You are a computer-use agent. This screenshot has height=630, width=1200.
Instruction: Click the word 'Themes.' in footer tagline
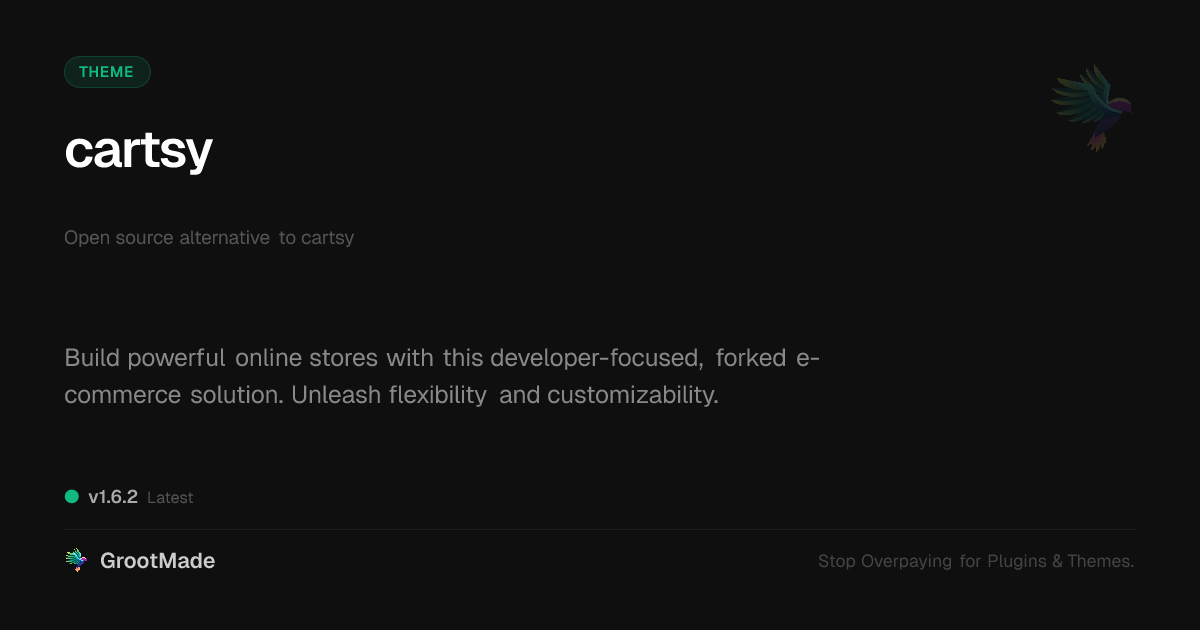1100,561
